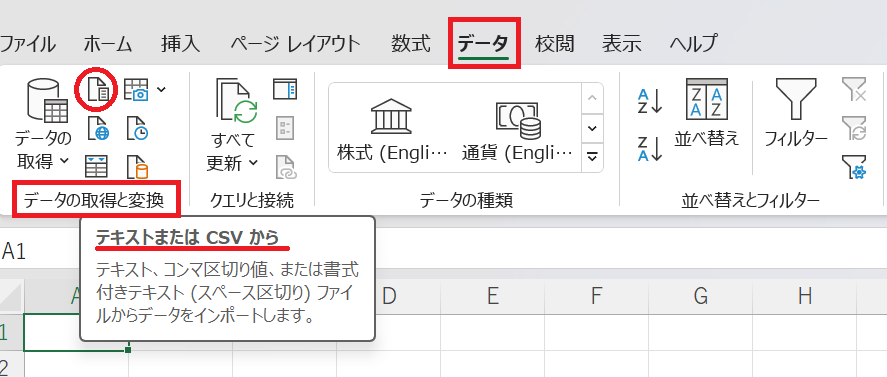Viewport: 887px width, 377px height.
Task: Click the Clear filter icon
Action: (854, 89)
